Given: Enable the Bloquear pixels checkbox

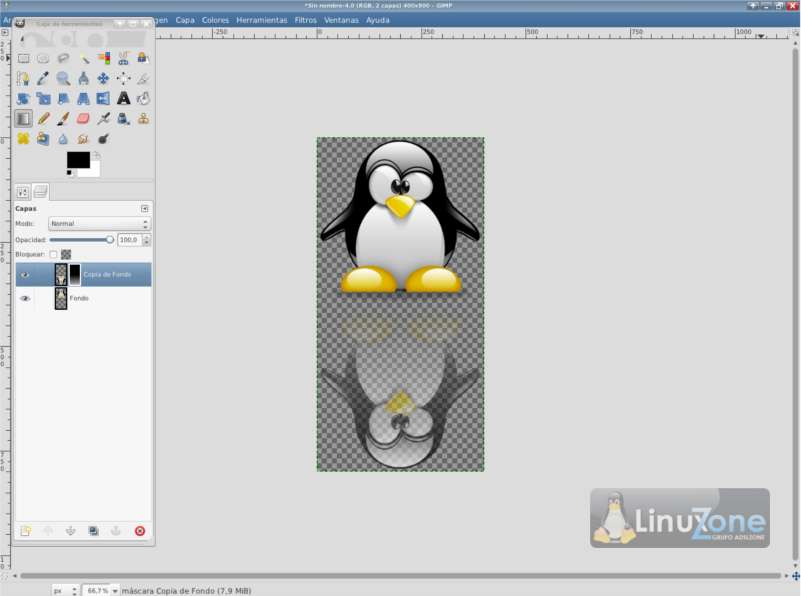Looking at the screenshot, I should tap(53, 254).
